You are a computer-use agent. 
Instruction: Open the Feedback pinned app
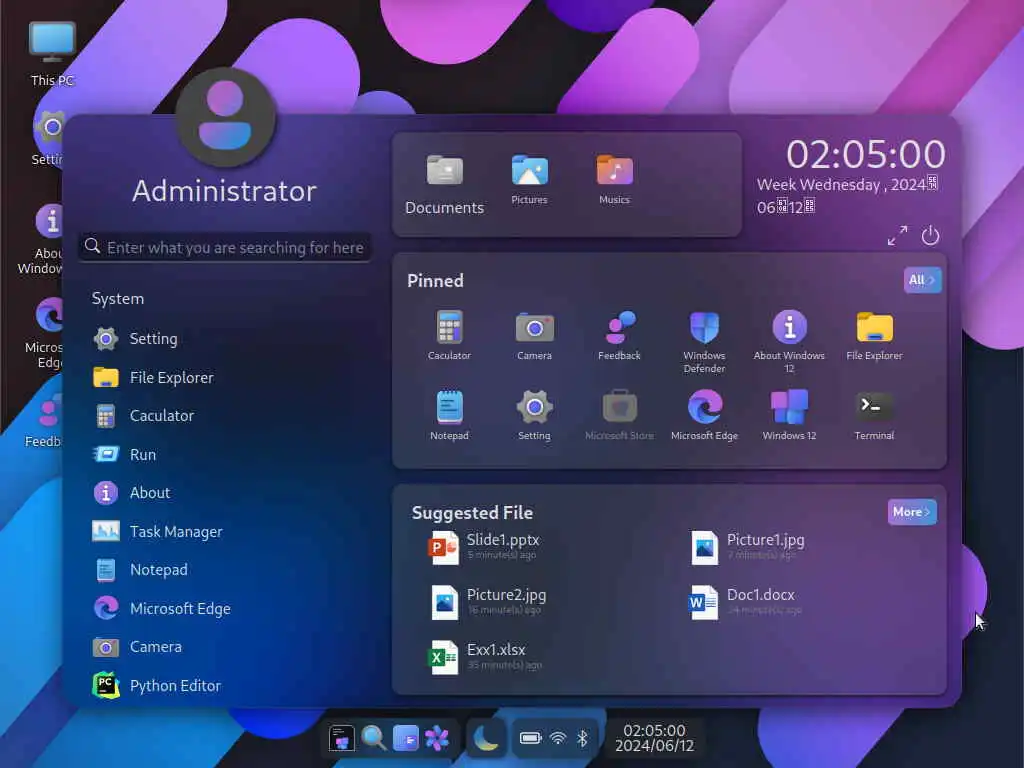point(619,336)
